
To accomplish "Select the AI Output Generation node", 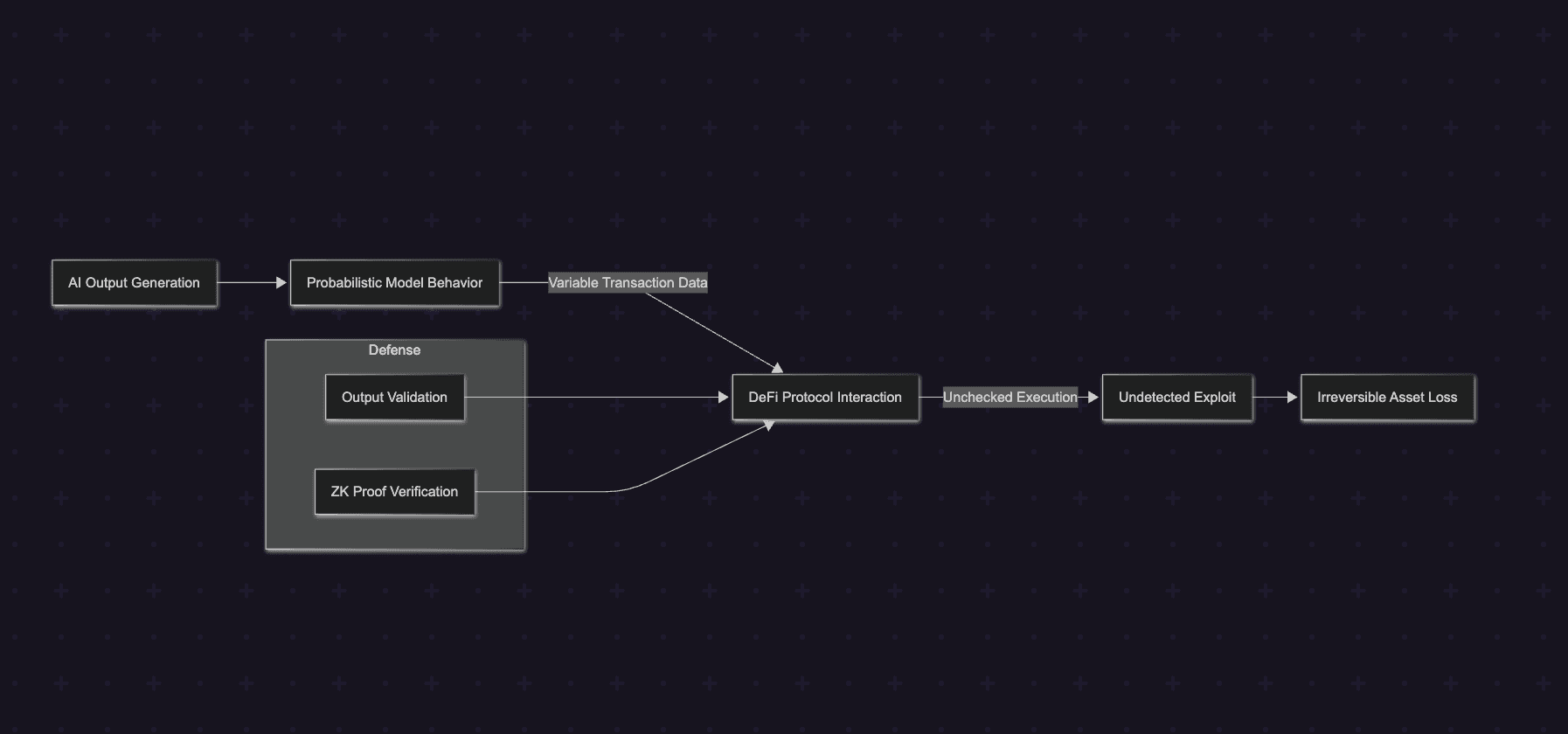I will click(134, 283).
